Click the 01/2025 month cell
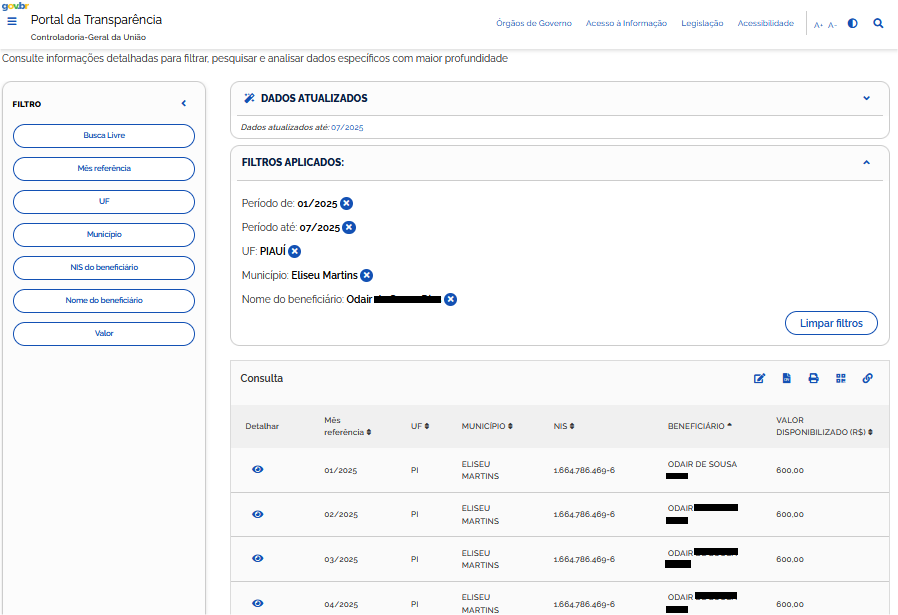898x615 pixels. (340, 471)
